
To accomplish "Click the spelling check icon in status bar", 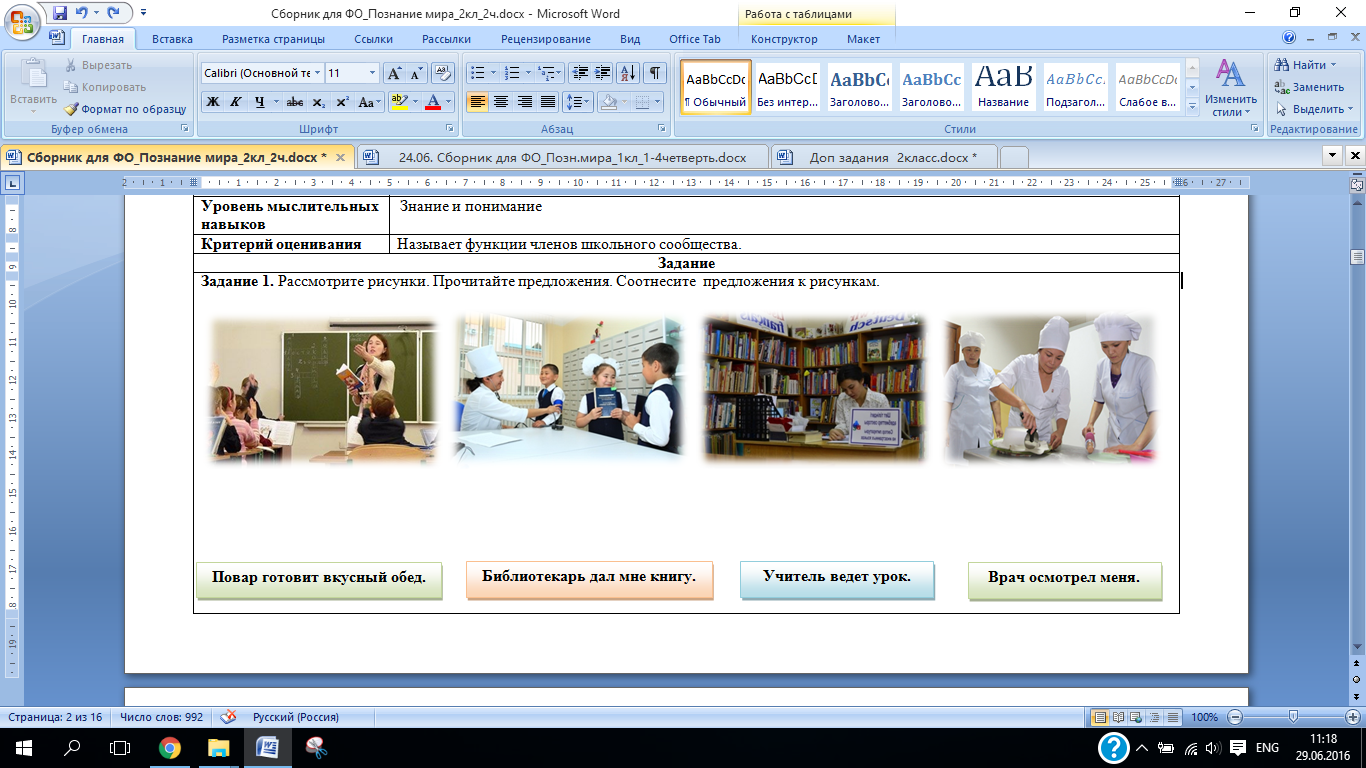I will [x=228, y=717].
